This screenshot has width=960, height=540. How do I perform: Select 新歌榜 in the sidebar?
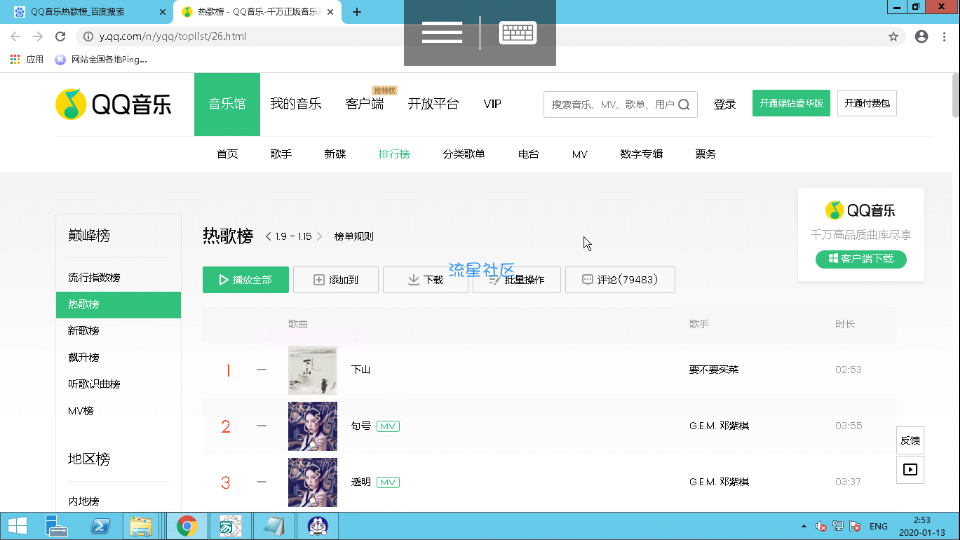84,331
